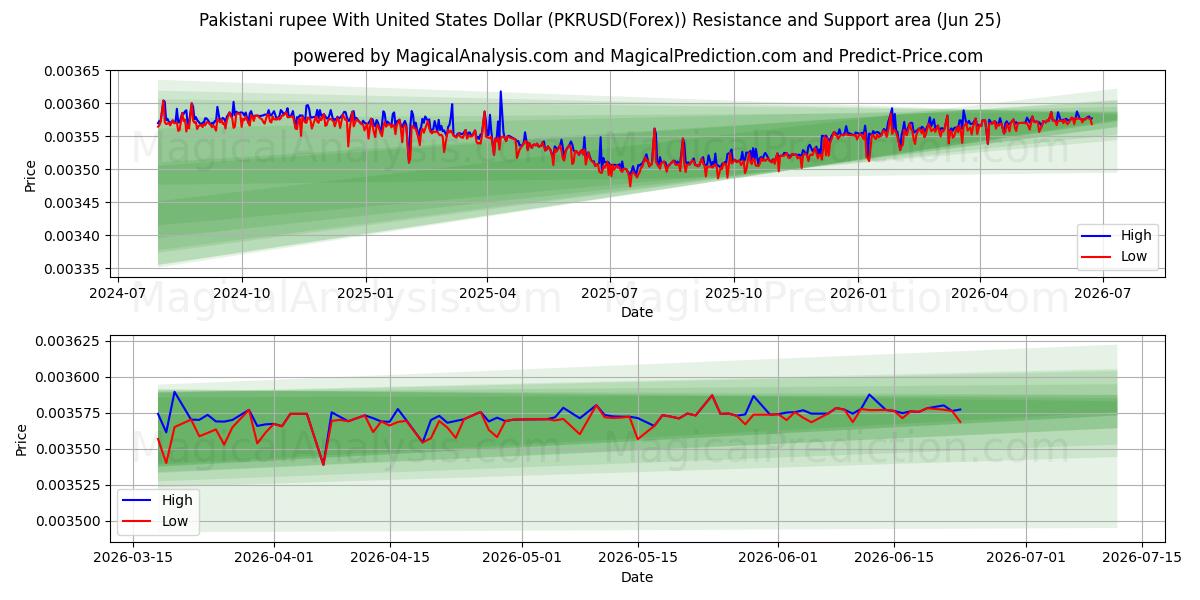This screenshot has width=1200, height=600.
Task: Click the 2026-07-01 date tick label
Action: [x=1026, y=559]
